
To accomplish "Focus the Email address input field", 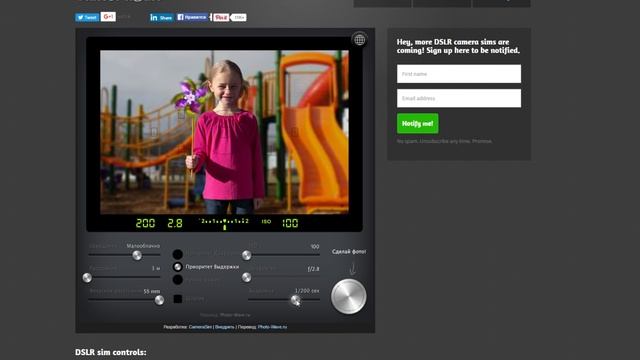I will (x=459, y=98).
